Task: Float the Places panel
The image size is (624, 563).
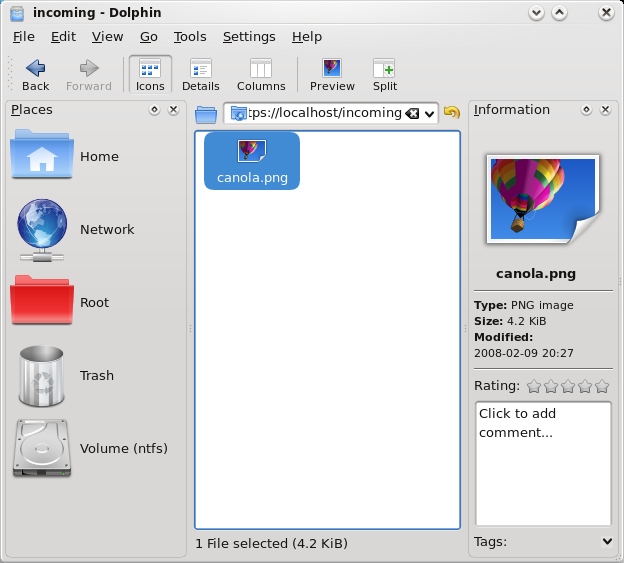Action: tap(154, 109)
